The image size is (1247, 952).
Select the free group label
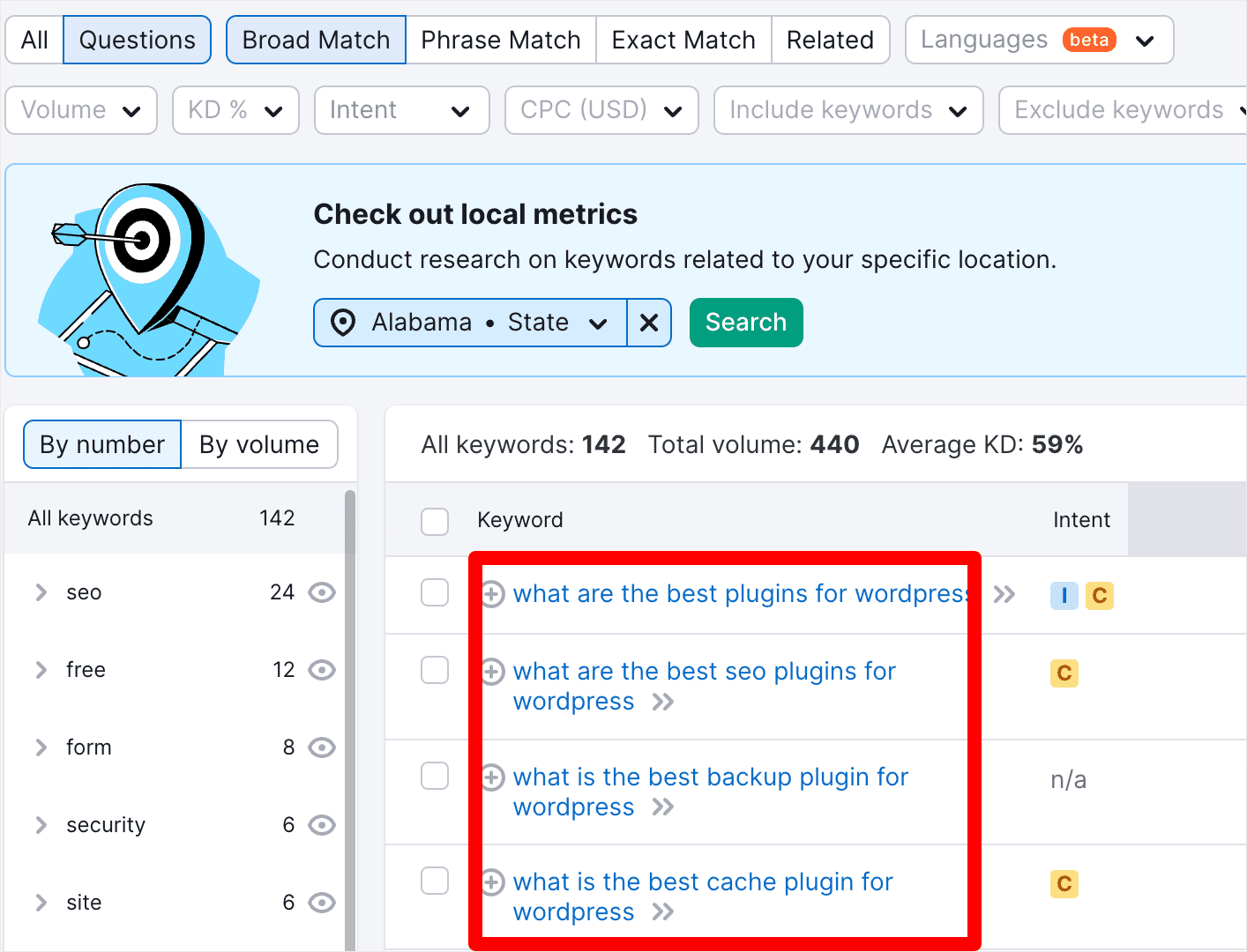coord(86,670)
